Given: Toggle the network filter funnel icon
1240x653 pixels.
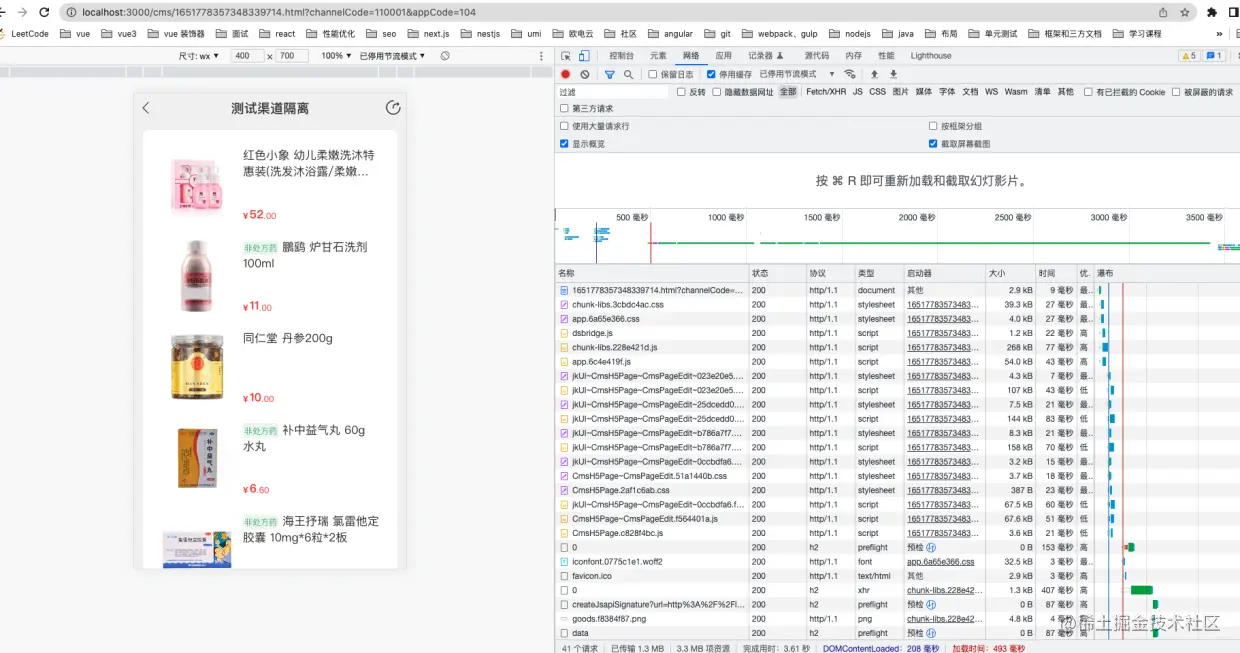Looking at the screenshot, I should pyautogui.click(x=609, y=74).
